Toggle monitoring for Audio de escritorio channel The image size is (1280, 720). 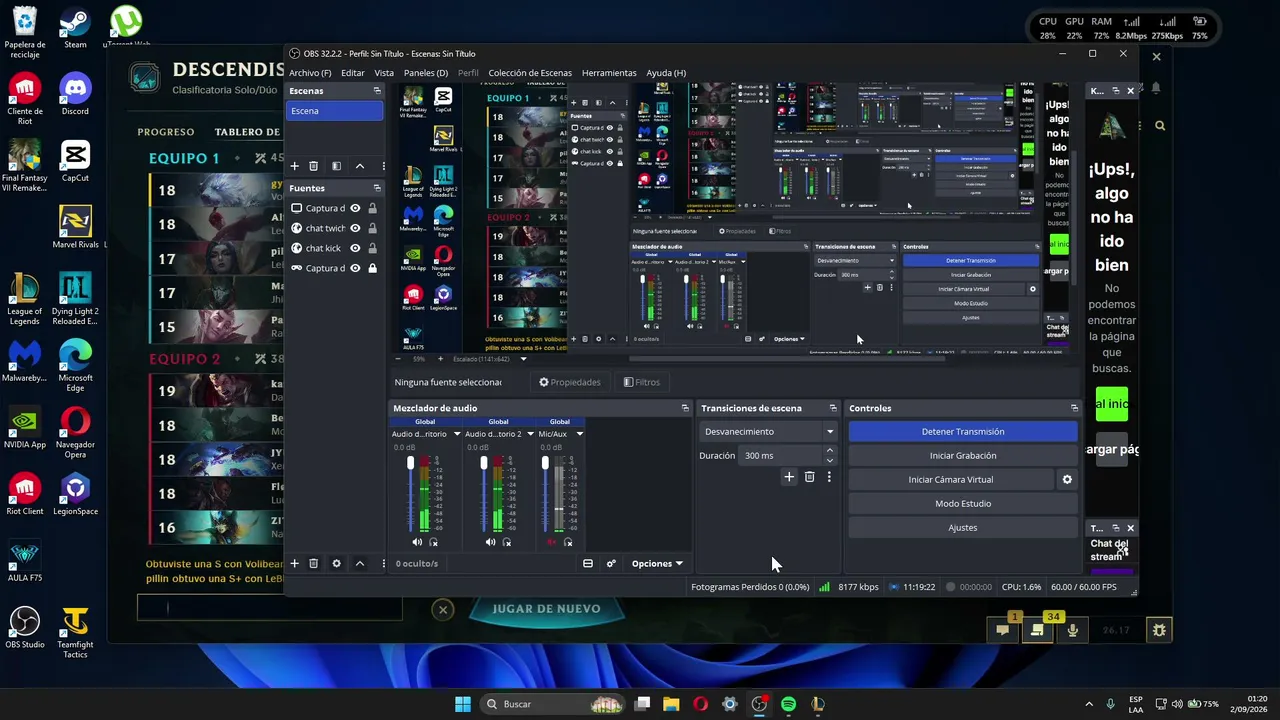(433, 542)
